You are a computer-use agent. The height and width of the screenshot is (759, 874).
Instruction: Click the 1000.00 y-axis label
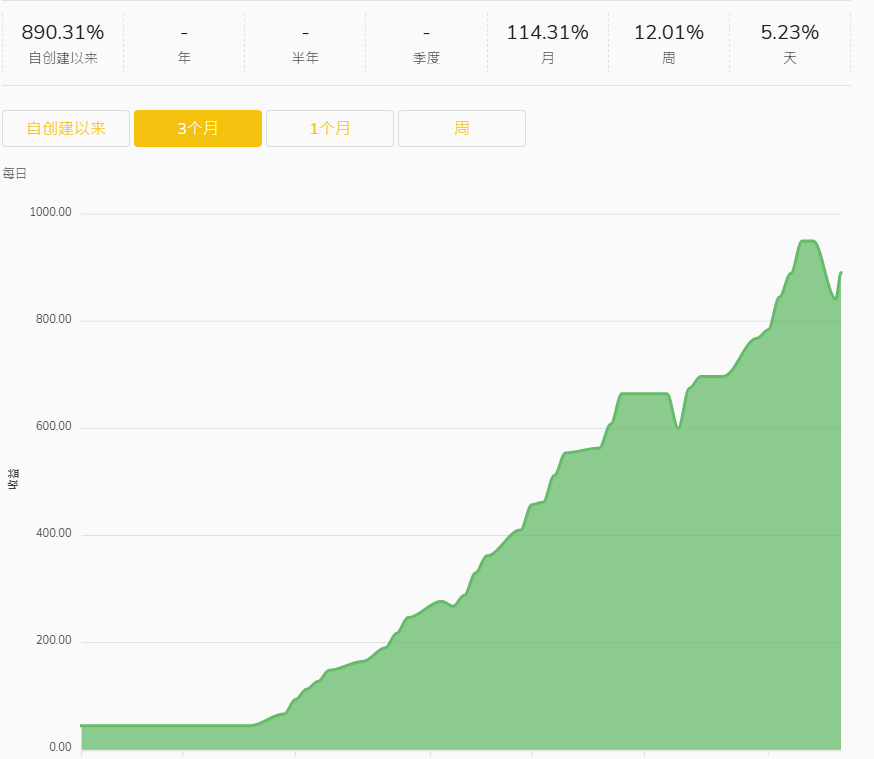[x=50, y=212]
